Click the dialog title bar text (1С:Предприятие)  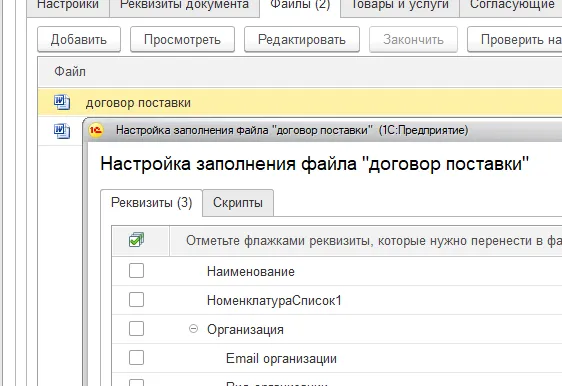(x=424, y=130)
